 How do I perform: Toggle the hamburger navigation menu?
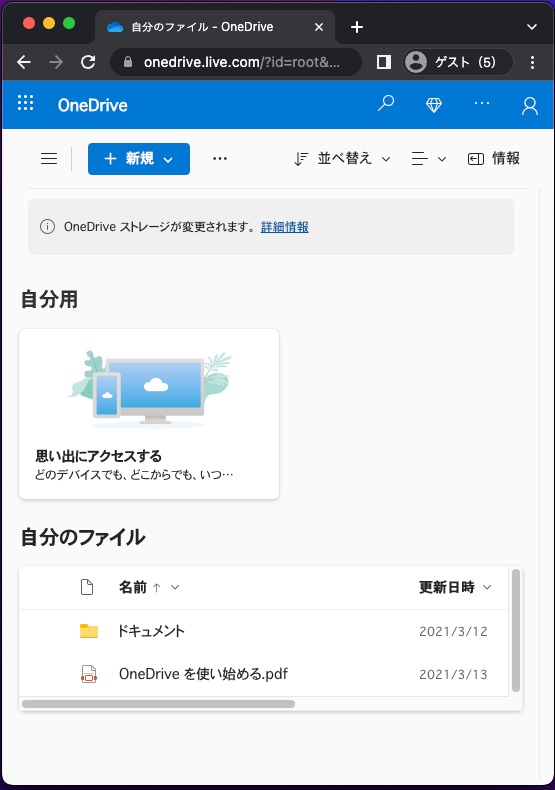[x=49, y=159]
